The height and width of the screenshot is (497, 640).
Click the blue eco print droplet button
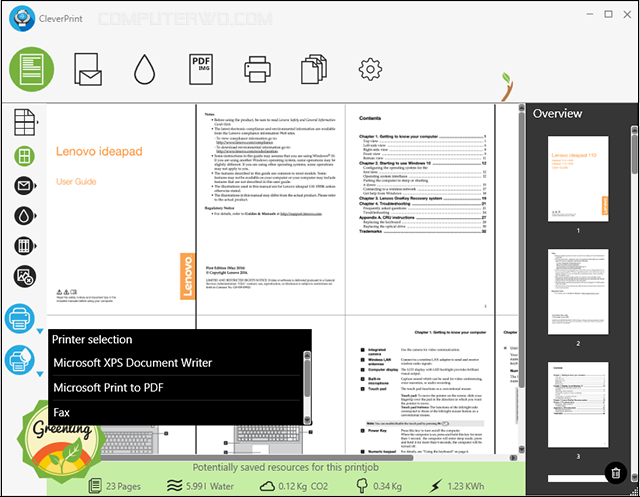[20, 360]
